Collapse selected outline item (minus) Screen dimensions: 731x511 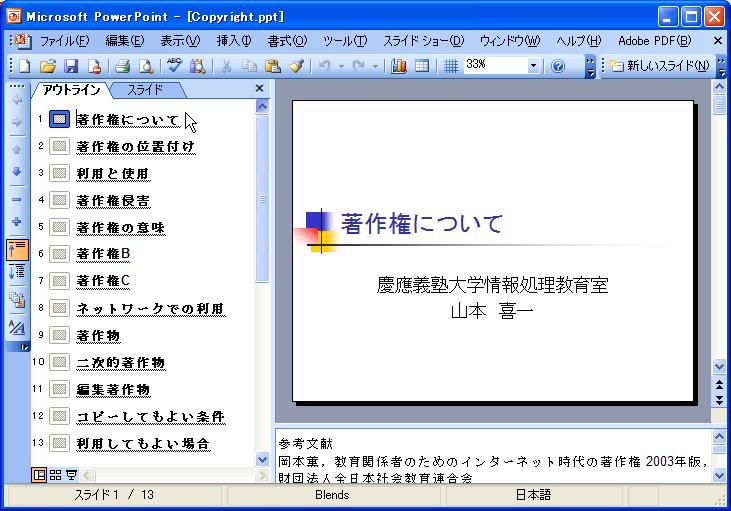click(x=17, y=200)
